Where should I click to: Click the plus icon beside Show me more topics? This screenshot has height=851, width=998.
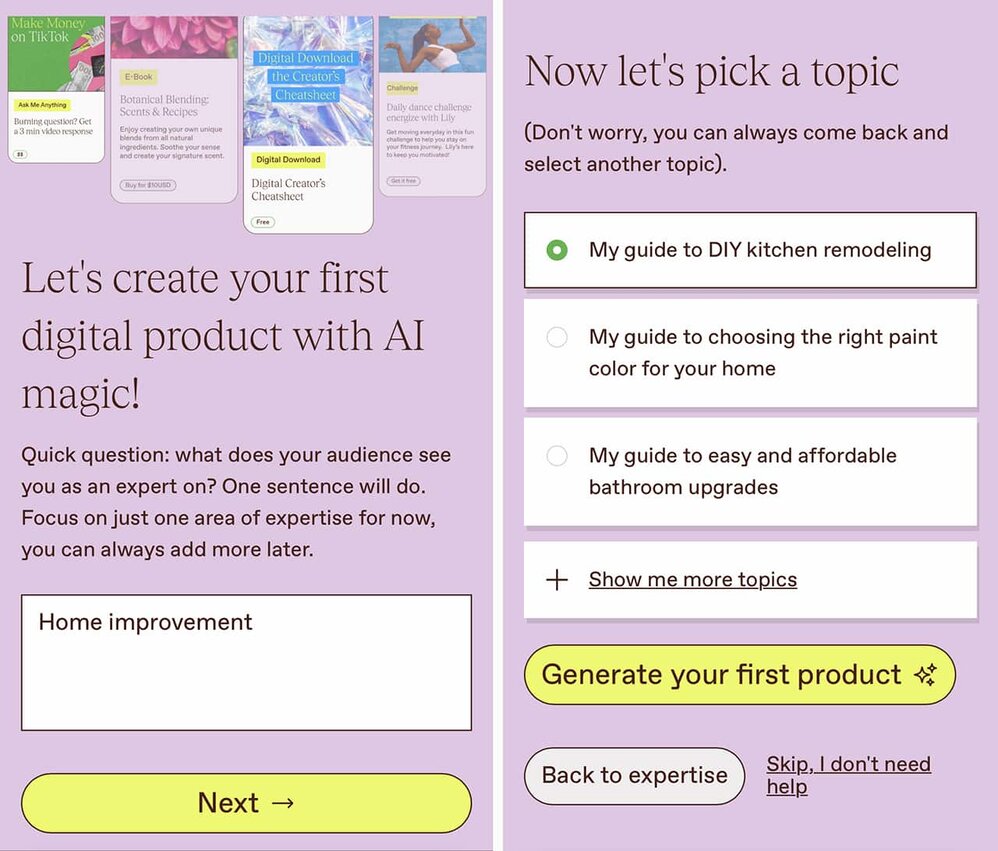pyautogui.click(x=557, y=580)
